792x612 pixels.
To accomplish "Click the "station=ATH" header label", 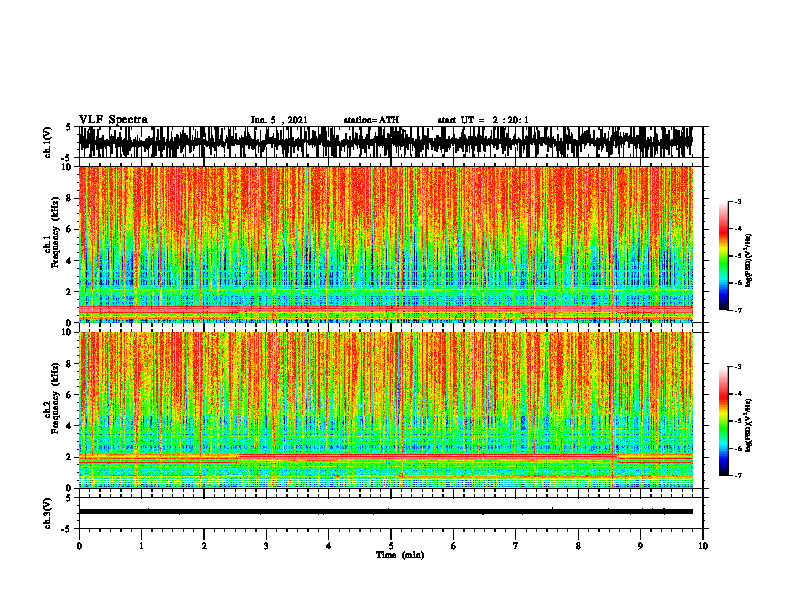I will click(371, 120).
